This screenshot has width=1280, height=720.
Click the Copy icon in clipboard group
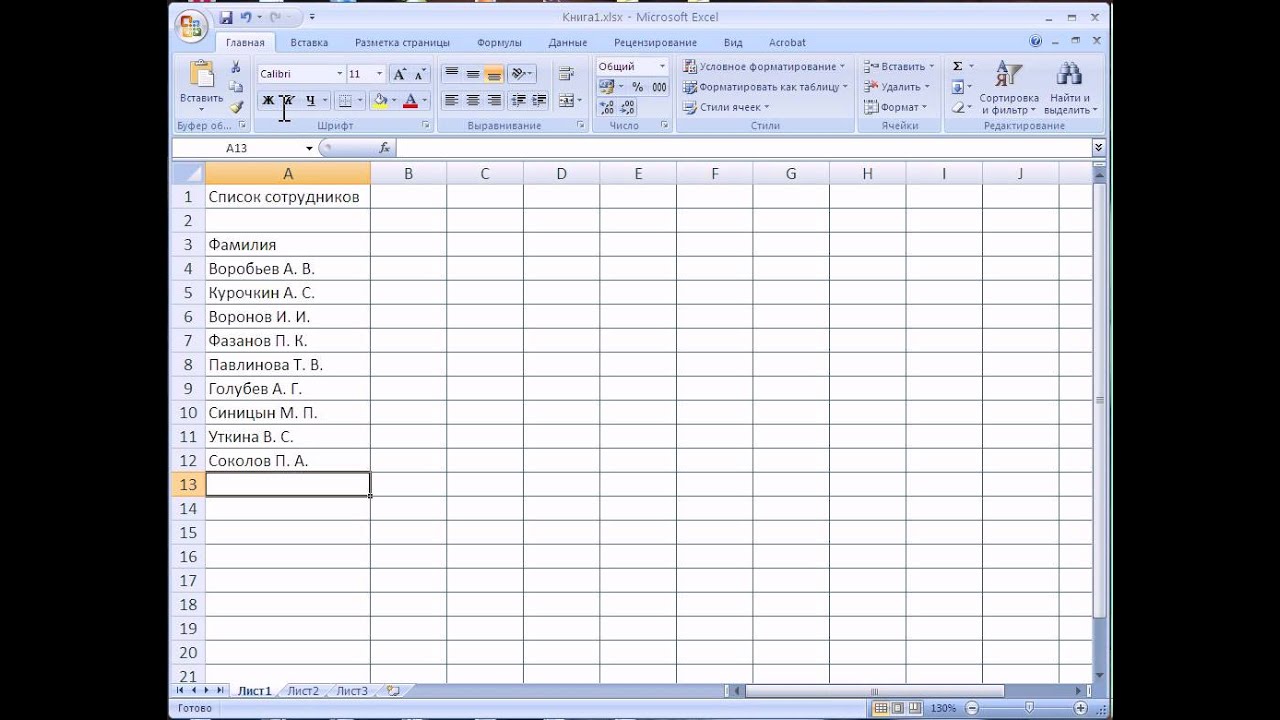pyautogui.click(x=236, y=87)
